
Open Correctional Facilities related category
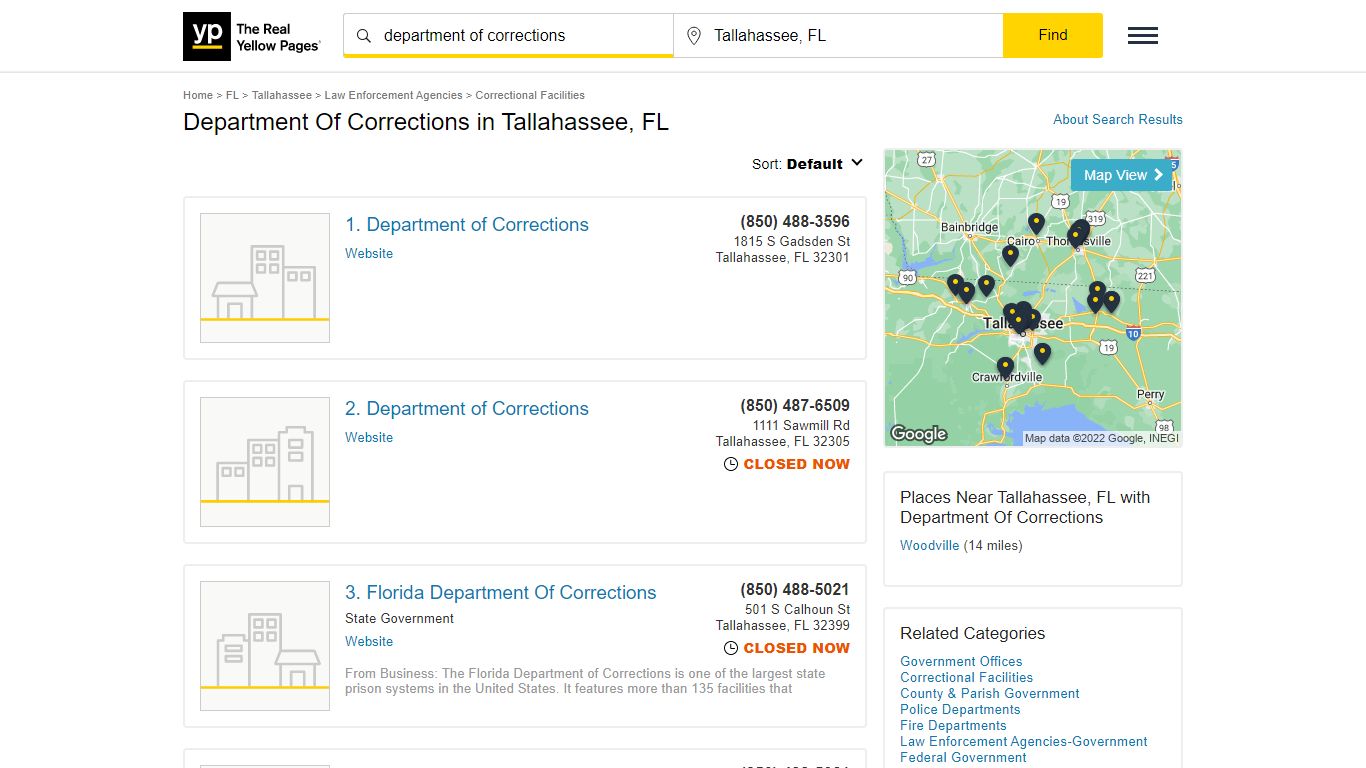click(x=966, y=678)
